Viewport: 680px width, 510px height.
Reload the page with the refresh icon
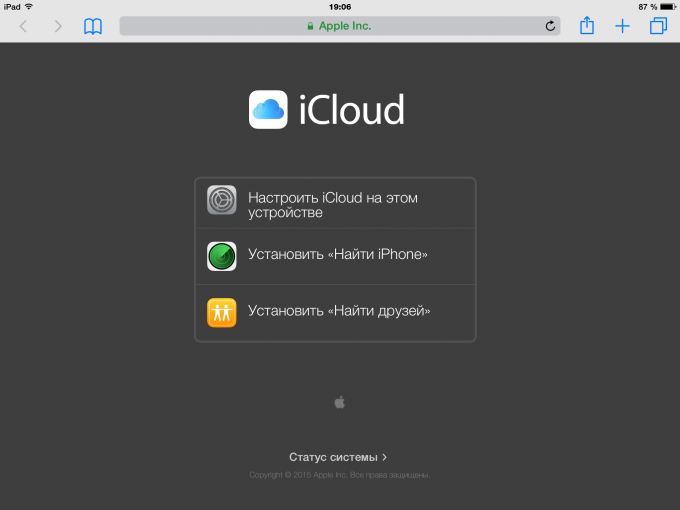click(x=550, y=26)
